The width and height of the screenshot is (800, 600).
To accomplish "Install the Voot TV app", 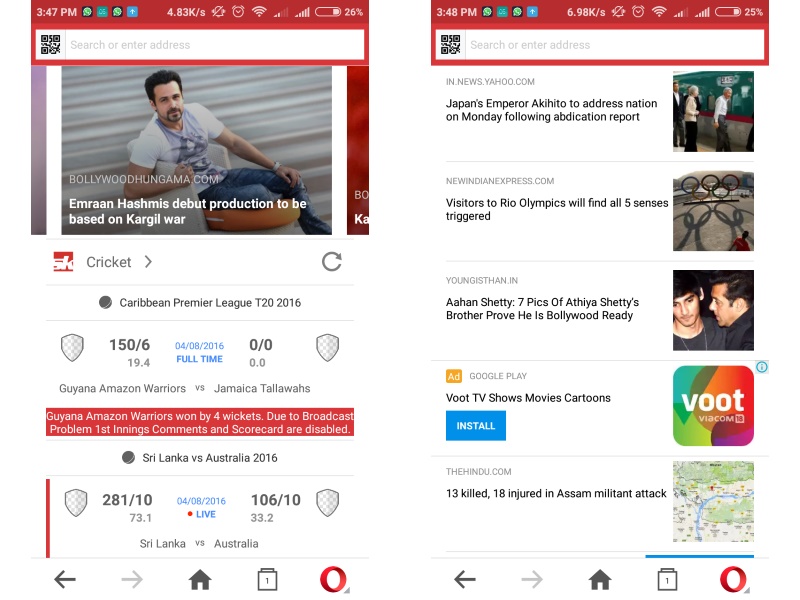I will click(x=476, y=426).
